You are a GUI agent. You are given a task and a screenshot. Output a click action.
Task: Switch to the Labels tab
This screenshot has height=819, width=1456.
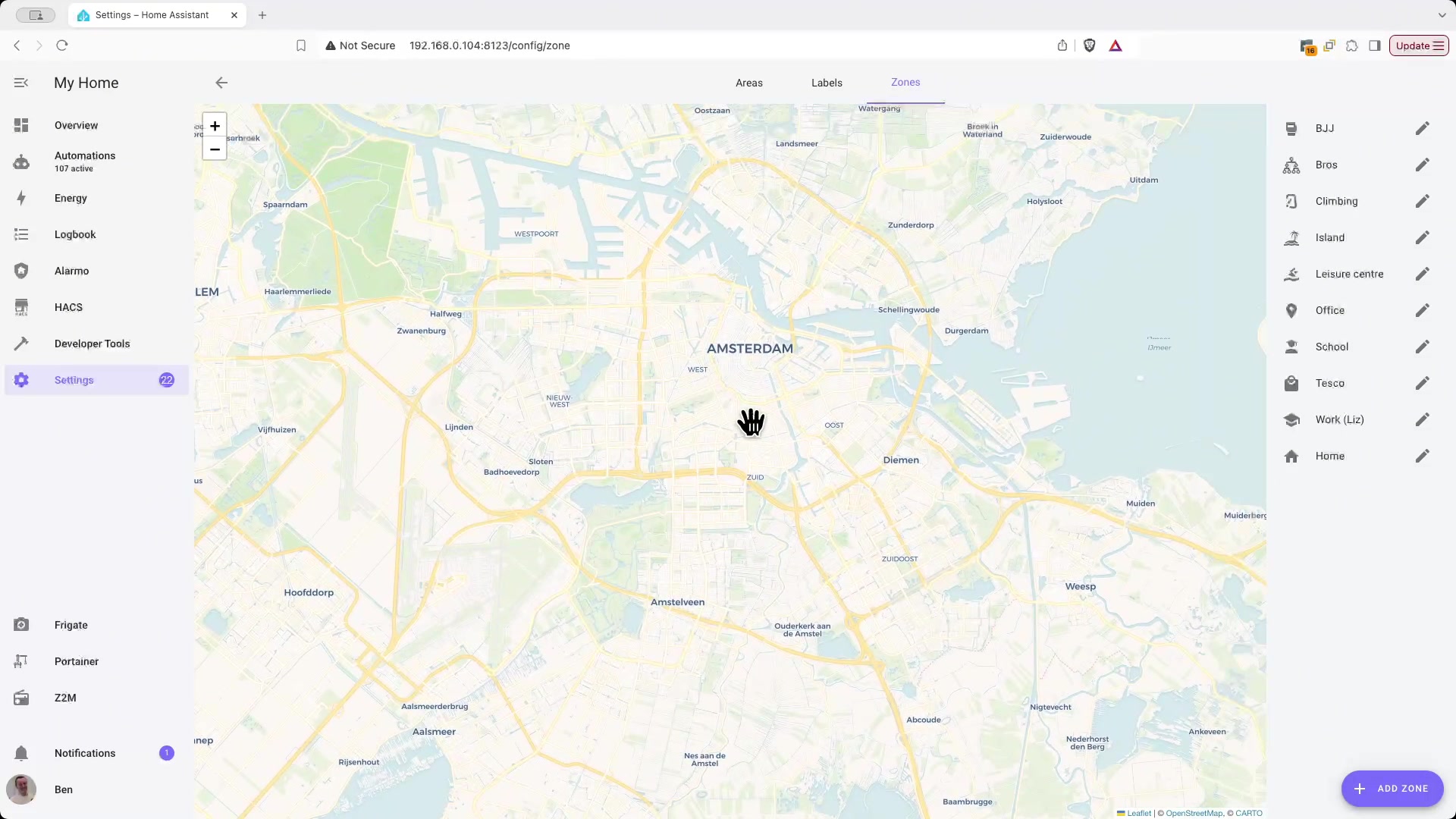tap(827, 83)
